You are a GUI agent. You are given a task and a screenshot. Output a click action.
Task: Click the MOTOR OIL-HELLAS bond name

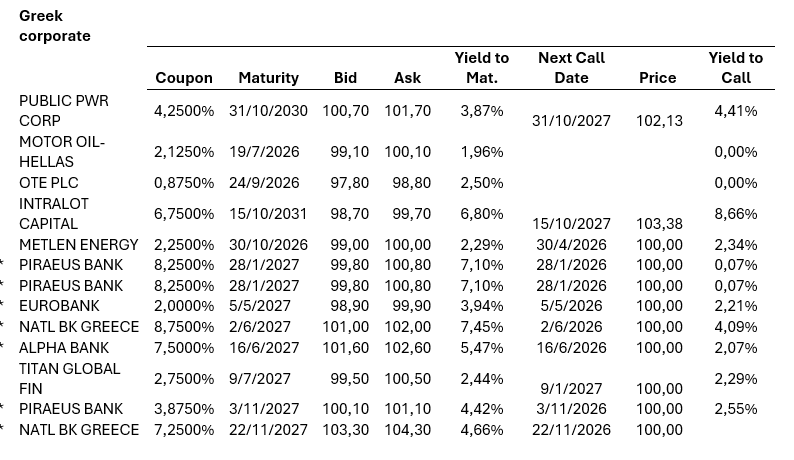pyautogui.click(x=62, y=152)
